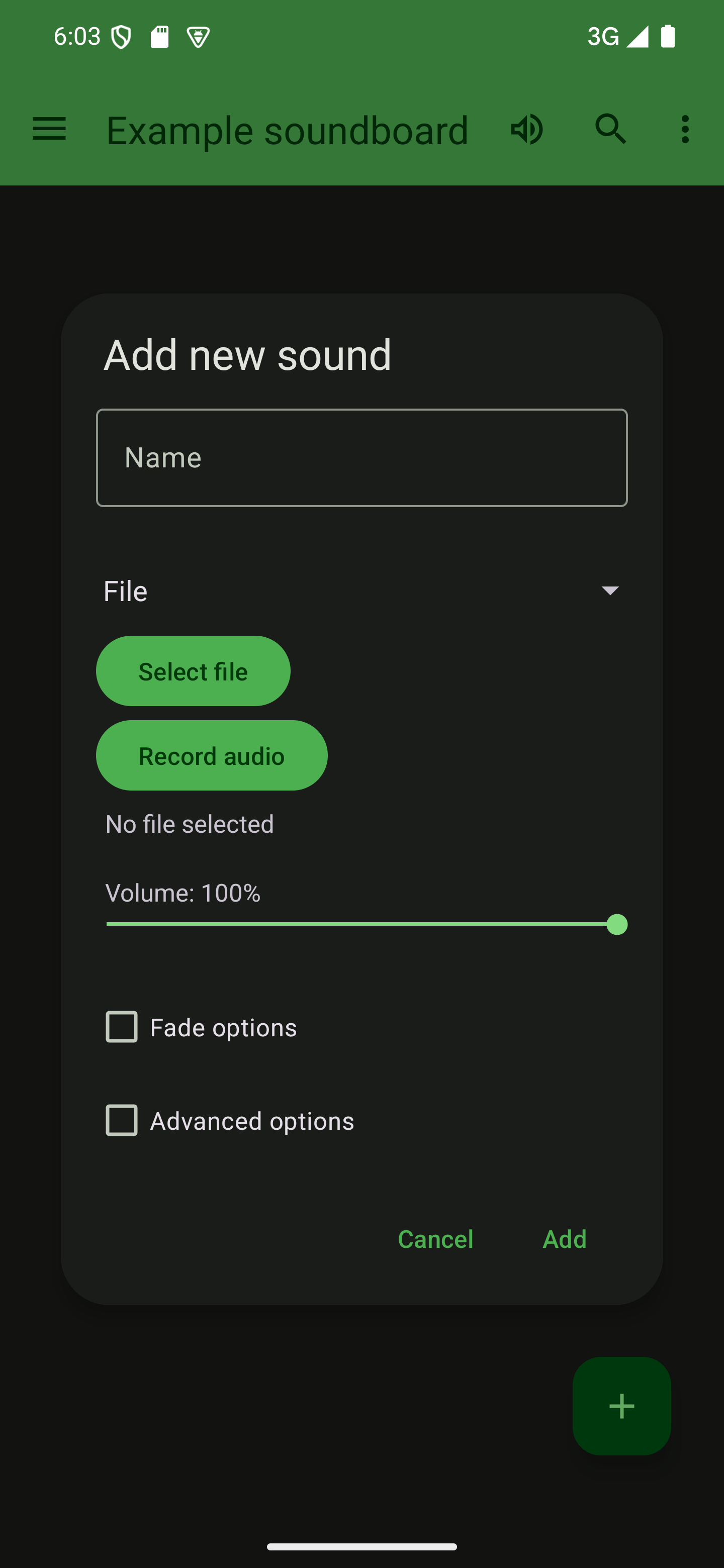This screenshot has height=1568, width=724.
Task: Enable the Advanced options checkbox
Action: click(122, 1120)
